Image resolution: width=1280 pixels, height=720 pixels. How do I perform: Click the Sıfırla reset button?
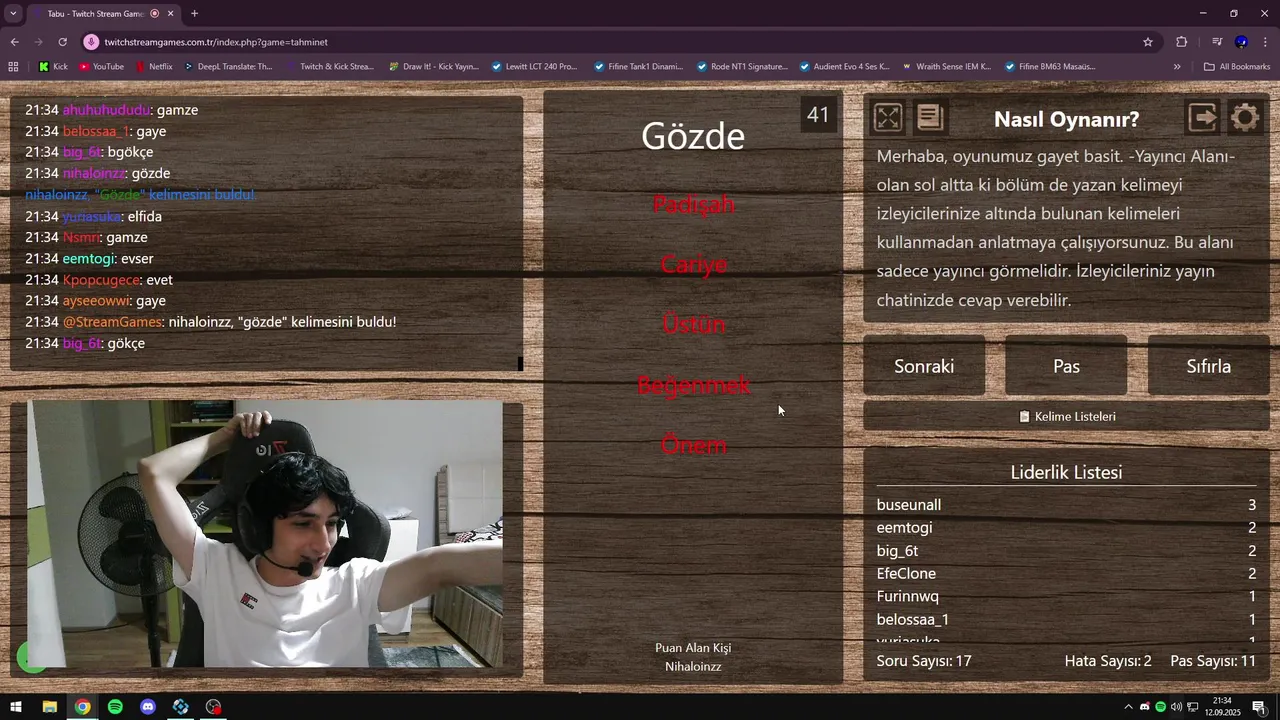coord(1208,366)
